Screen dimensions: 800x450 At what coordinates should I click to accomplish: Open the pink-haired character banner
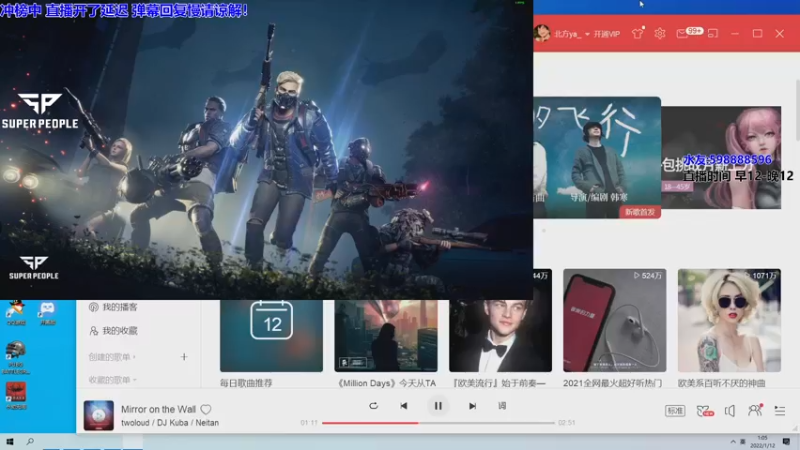pos(721,157)
